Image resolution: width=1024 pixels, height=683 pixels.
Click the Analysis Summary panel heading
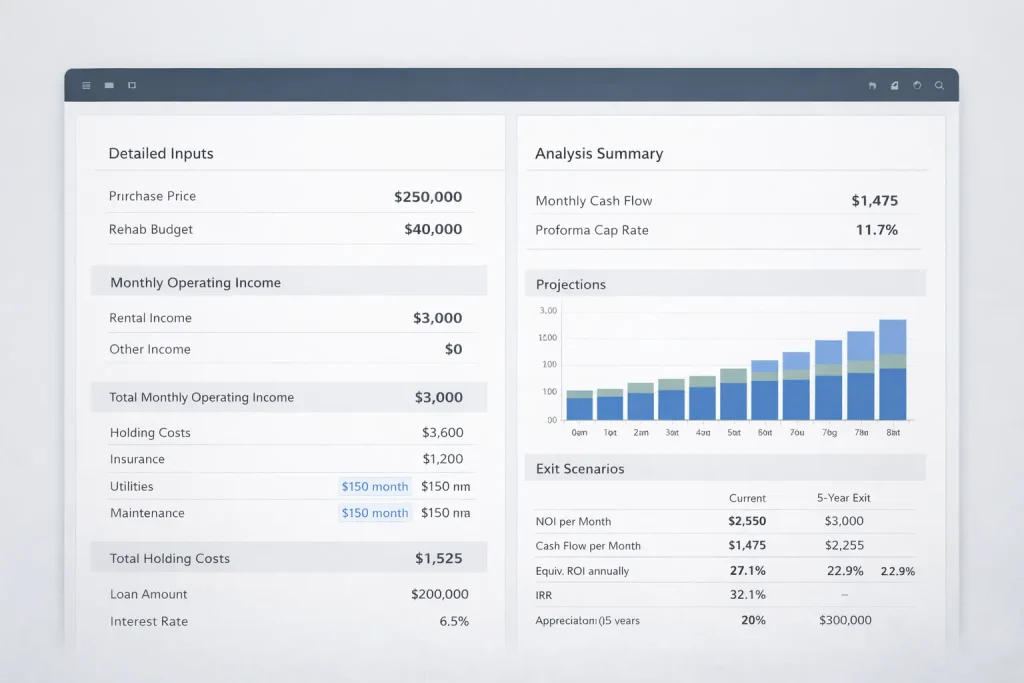click(x=598, y=153)
